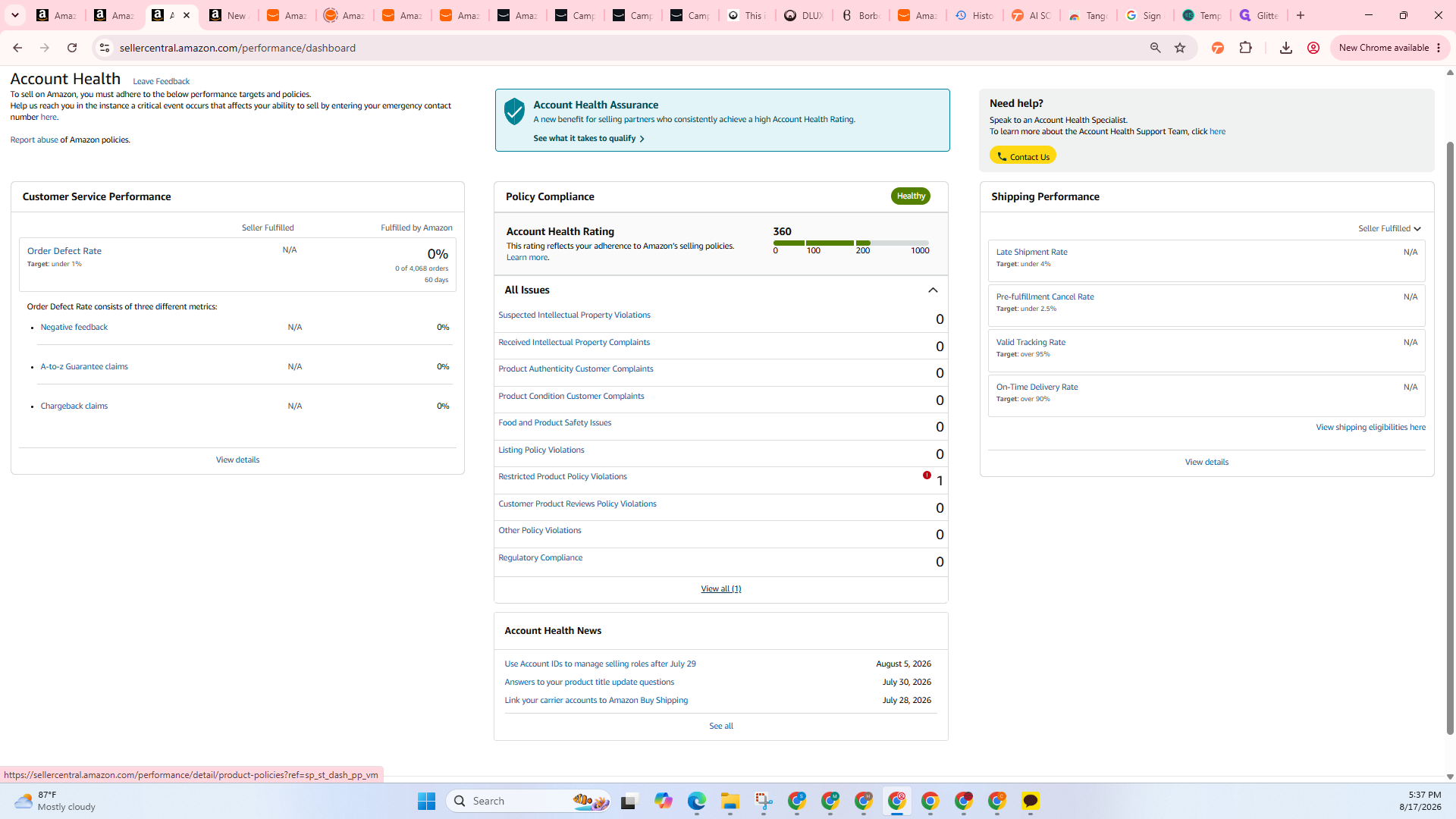Image resolution: width=1456 pixels, height=819 pixels.
Task: Switch to the Histo tab
Action: [975, 15]
